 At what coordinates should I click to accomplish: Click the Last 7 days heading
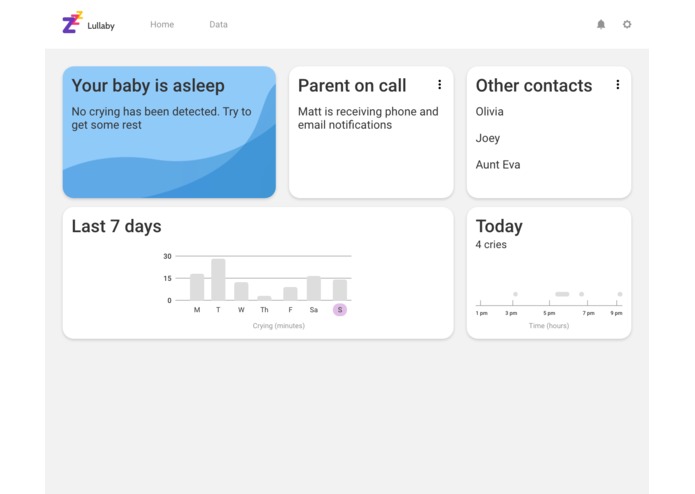(x=117, y=226)
